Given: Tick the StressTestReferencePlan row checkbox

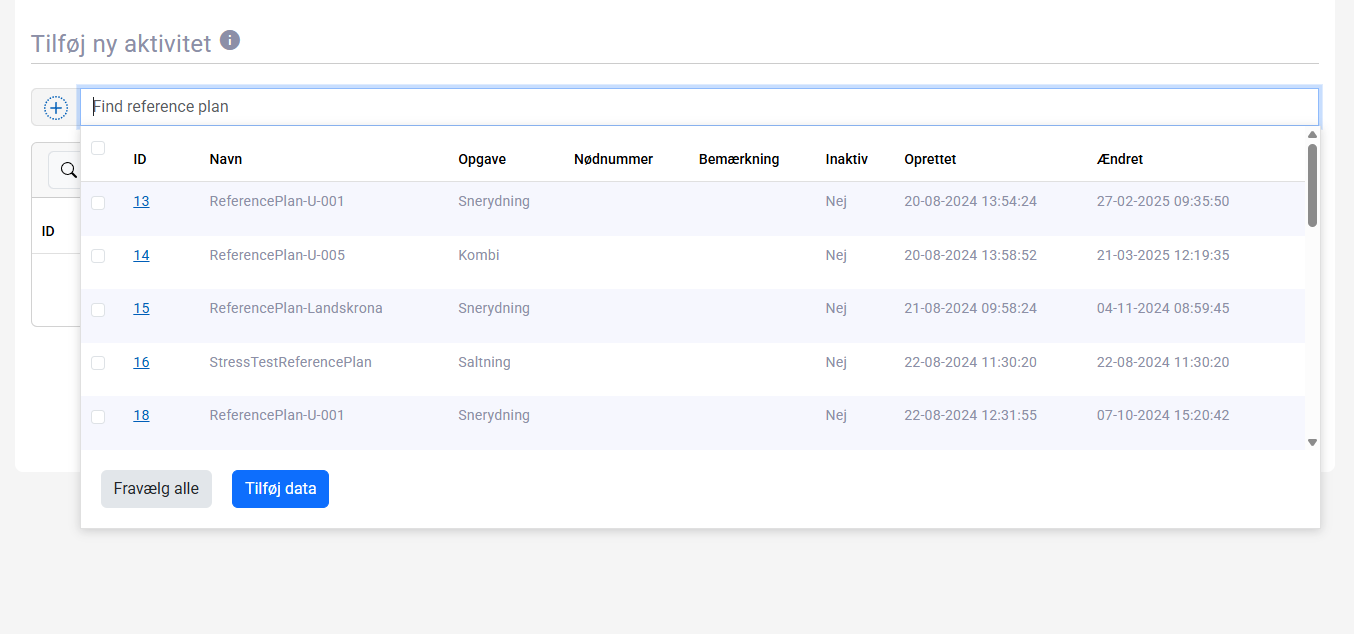Looking at the screenshot, I should pos(98,363).
